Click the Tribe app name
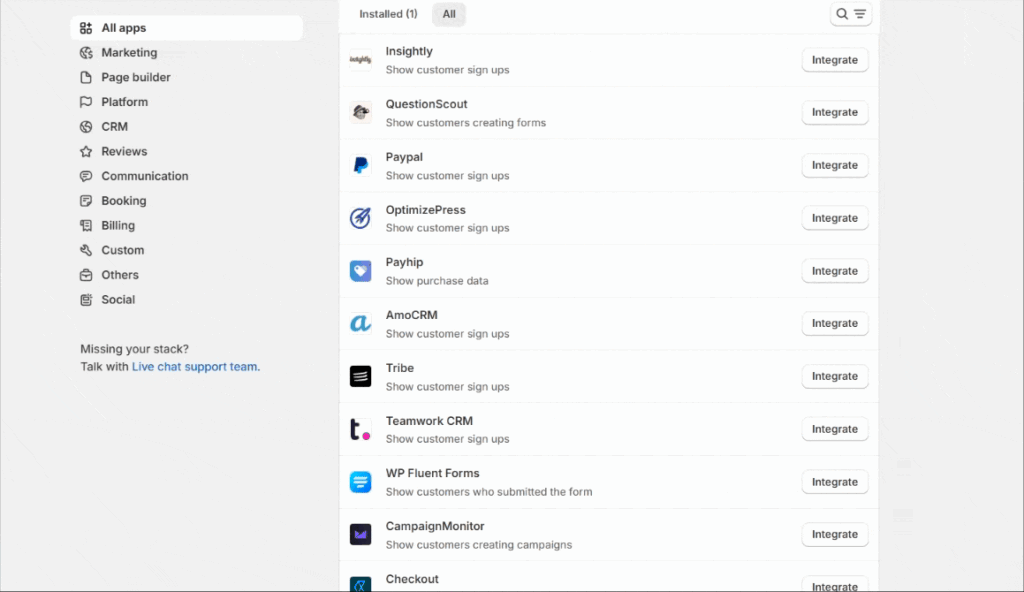This screenshot has width=1024, height=592. tap(400, 369)
